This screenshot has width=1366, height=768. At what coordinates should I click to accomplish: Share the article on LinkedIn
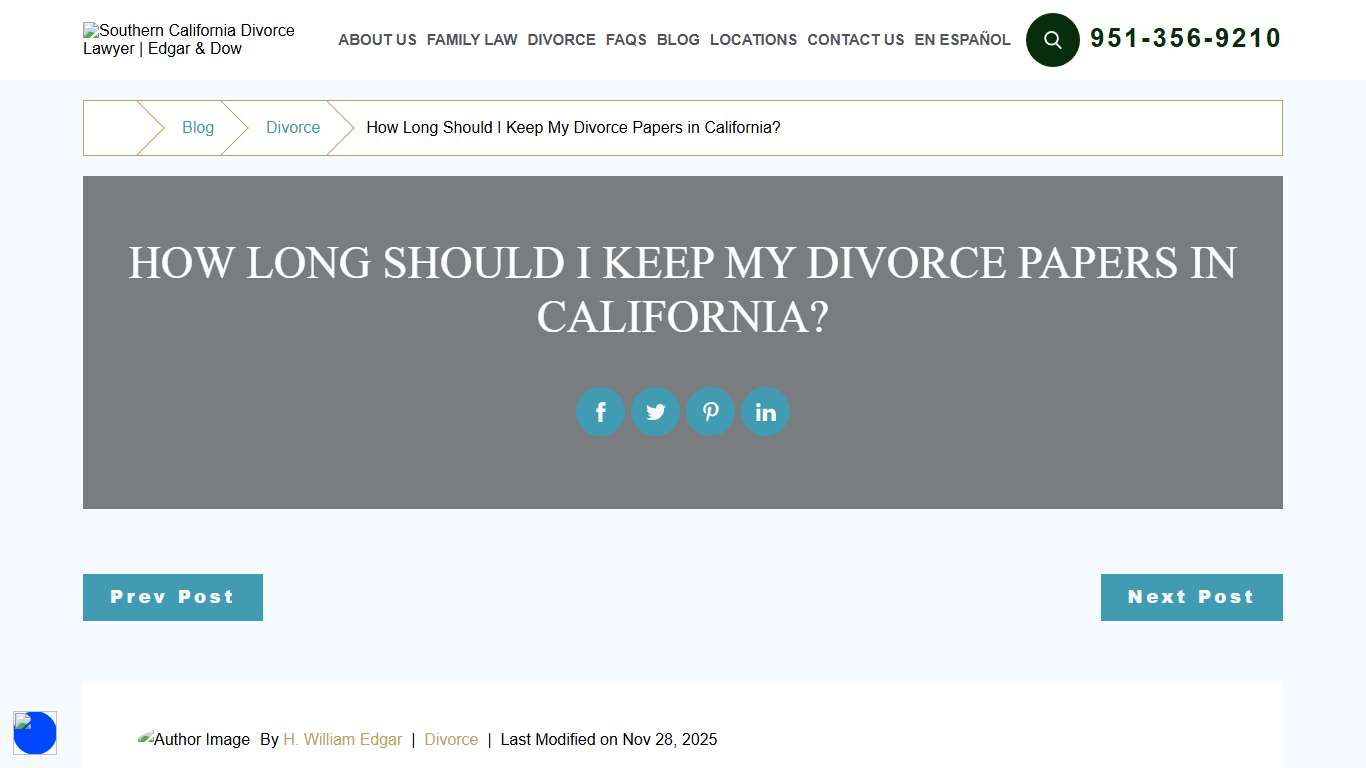point(765,411)
